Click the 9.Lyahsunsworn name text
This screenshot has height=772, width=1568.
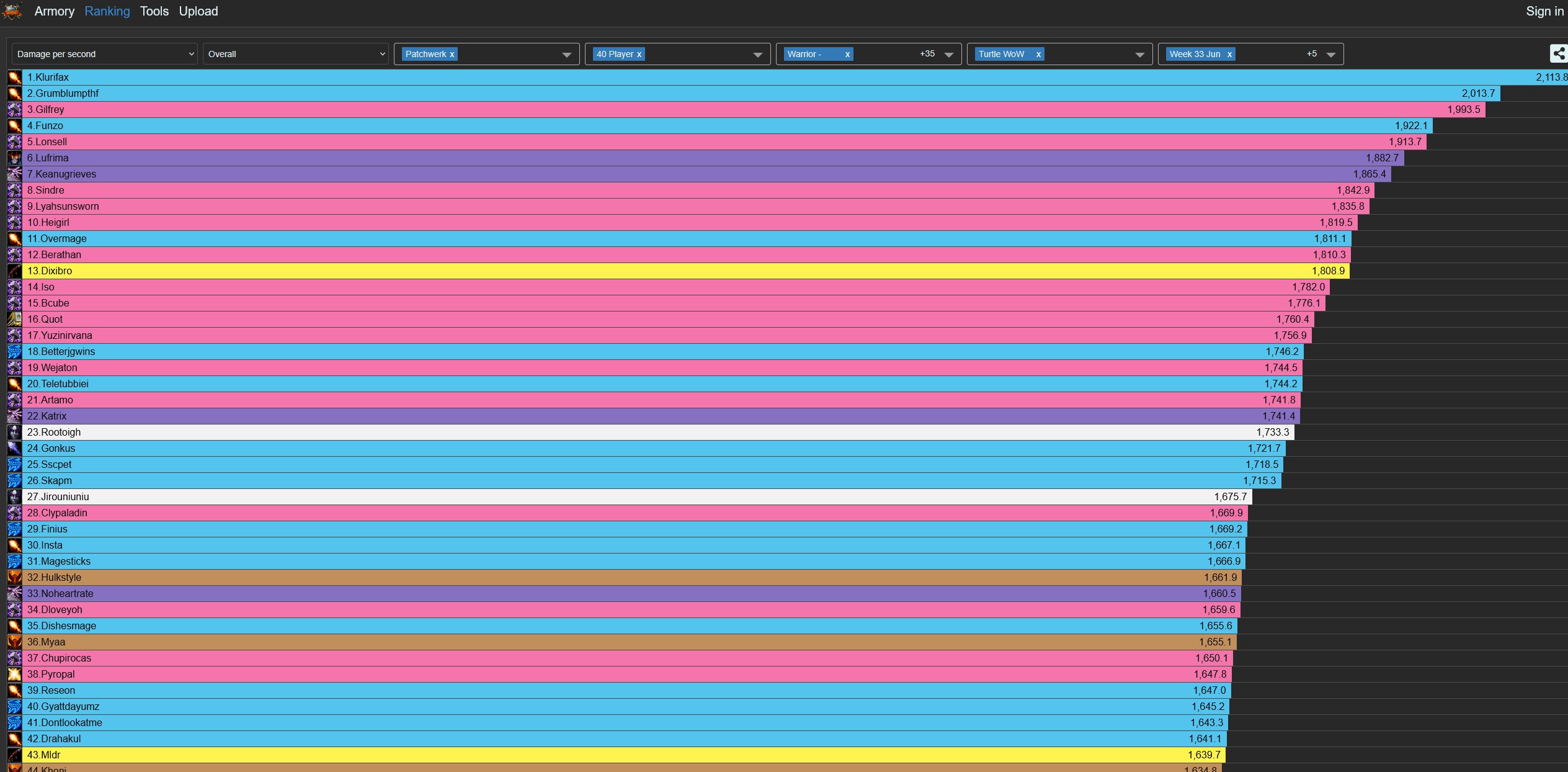pos(63,207)
